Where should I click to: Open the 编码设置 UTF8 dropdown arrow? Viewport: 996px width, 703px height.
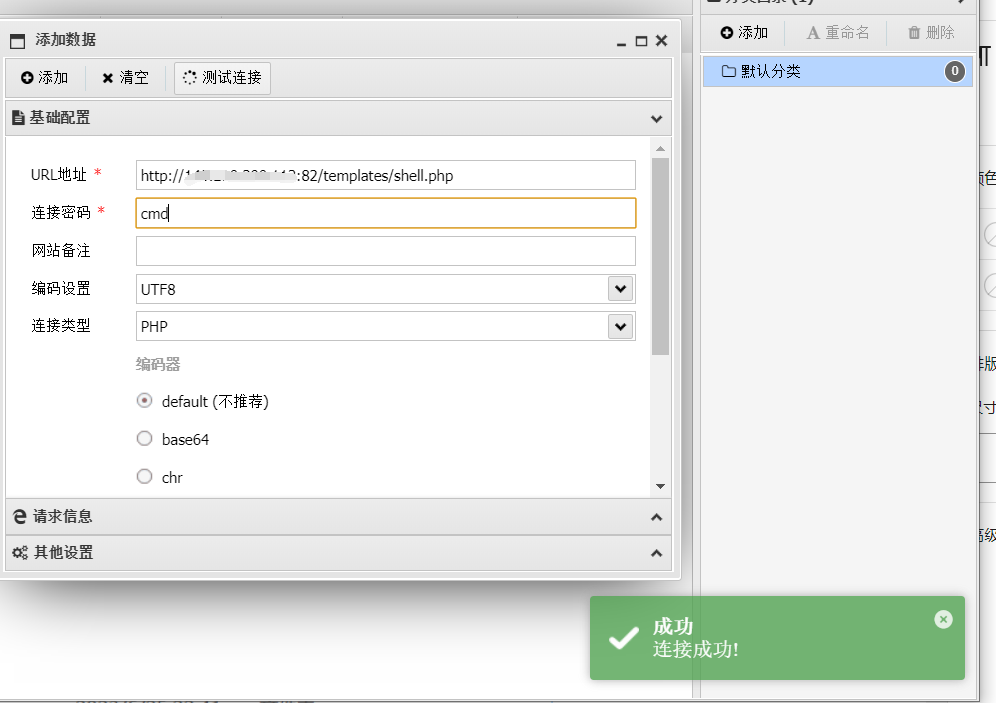coord(621,289)
